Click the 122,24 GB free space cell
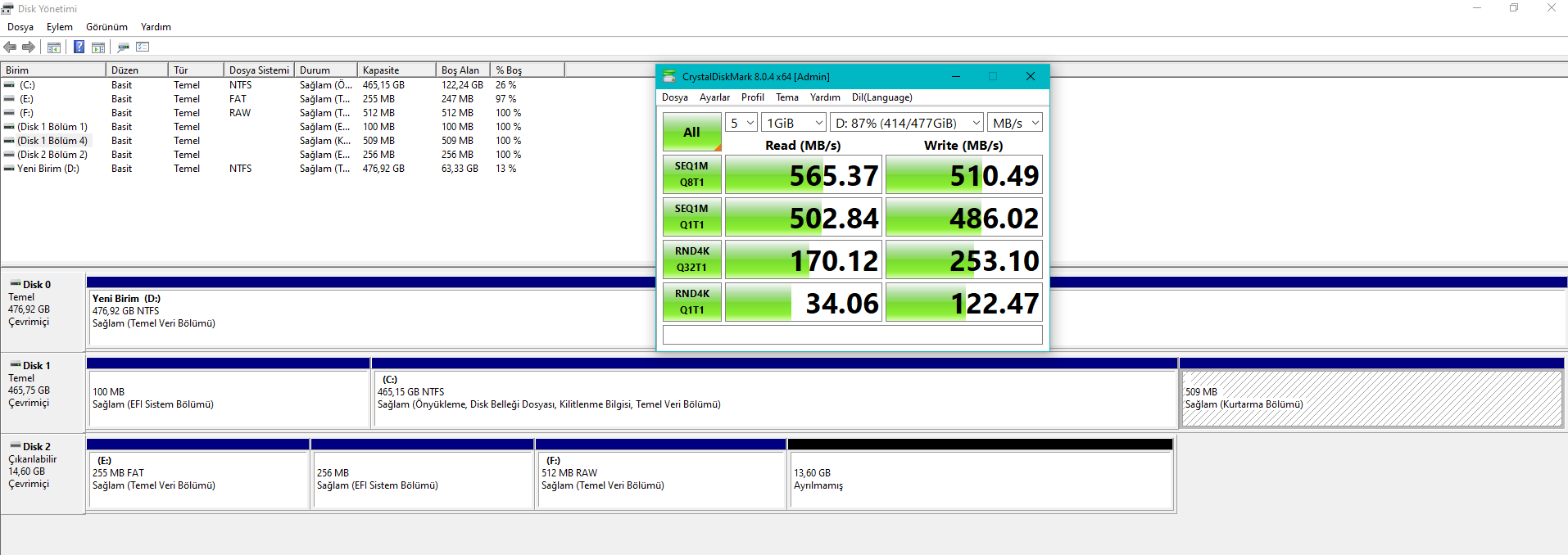The height and width of the screenshot is (555, 1568). [462, 85]
